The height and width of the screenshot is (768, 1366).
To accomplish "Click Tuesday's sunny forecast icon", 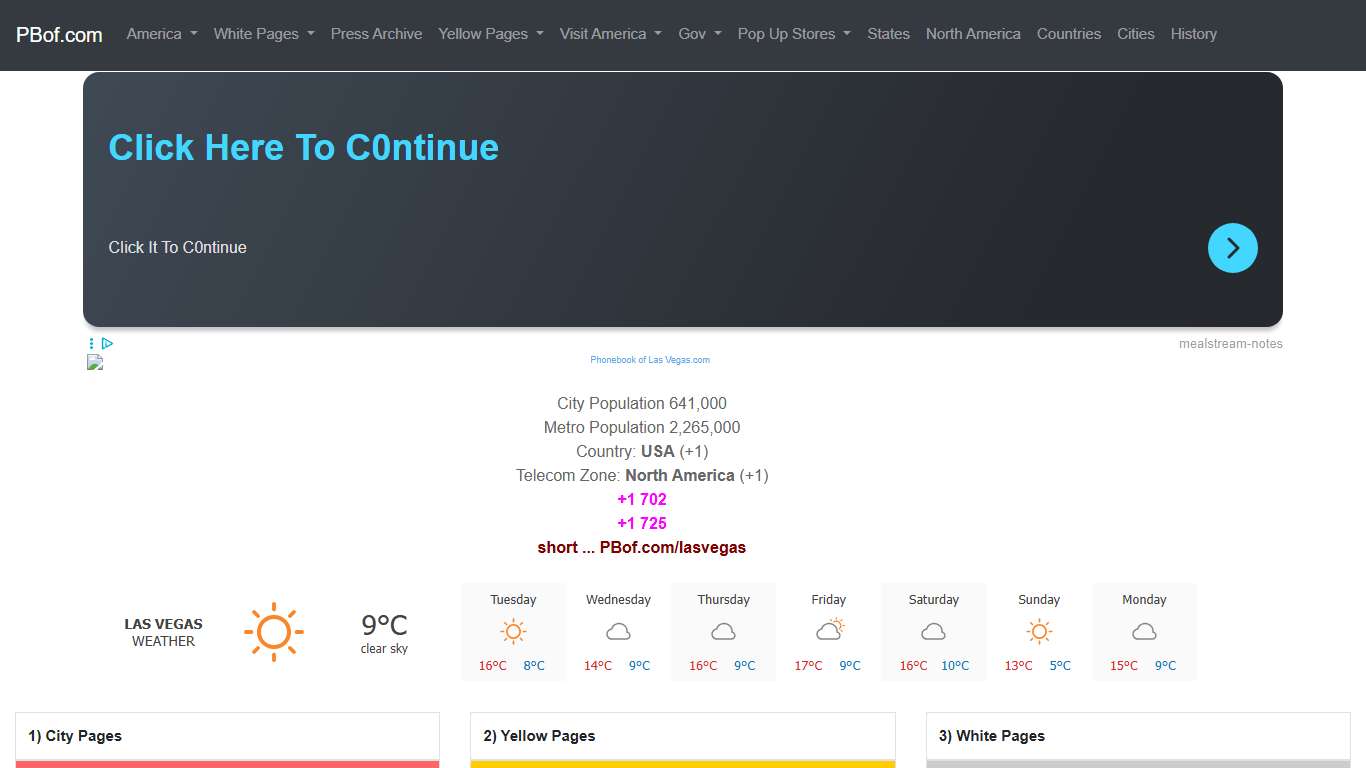I will [x=513, y=632].
